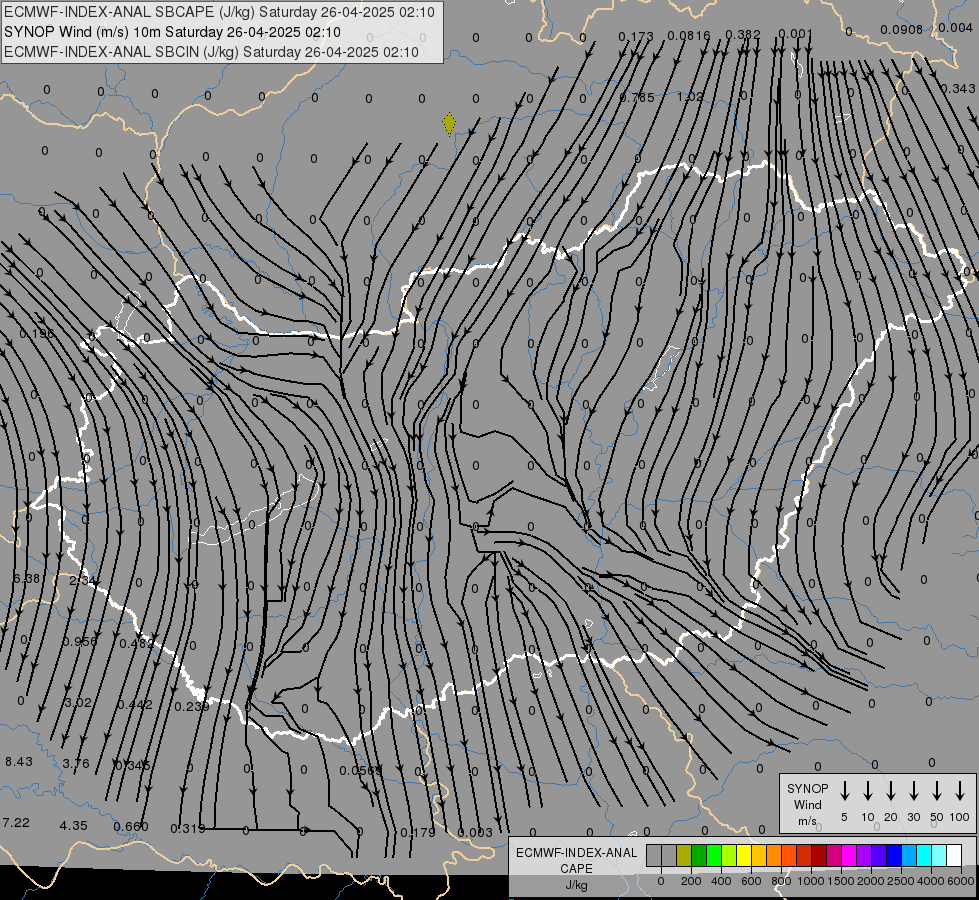Click the grid value 0.001
The width and height of the screenshot is (979, 900).
[795, 34]
